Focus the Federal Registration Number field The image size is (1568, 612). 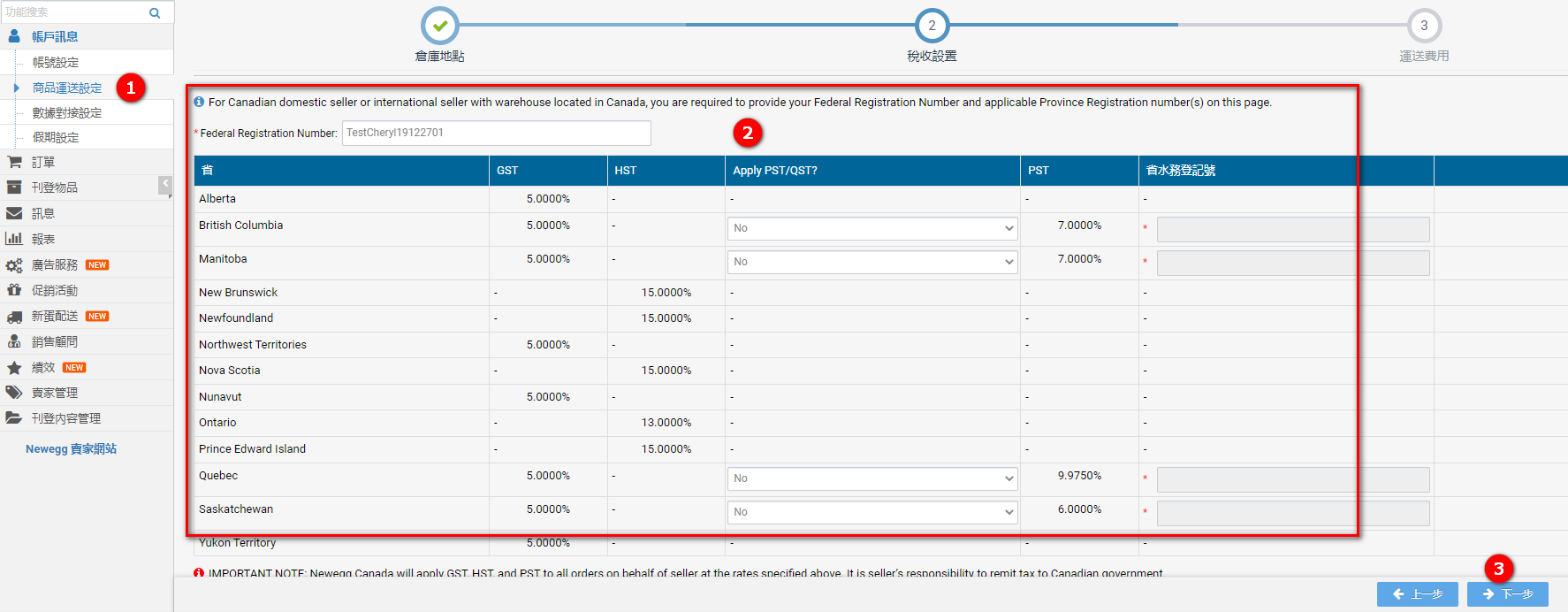497,133
